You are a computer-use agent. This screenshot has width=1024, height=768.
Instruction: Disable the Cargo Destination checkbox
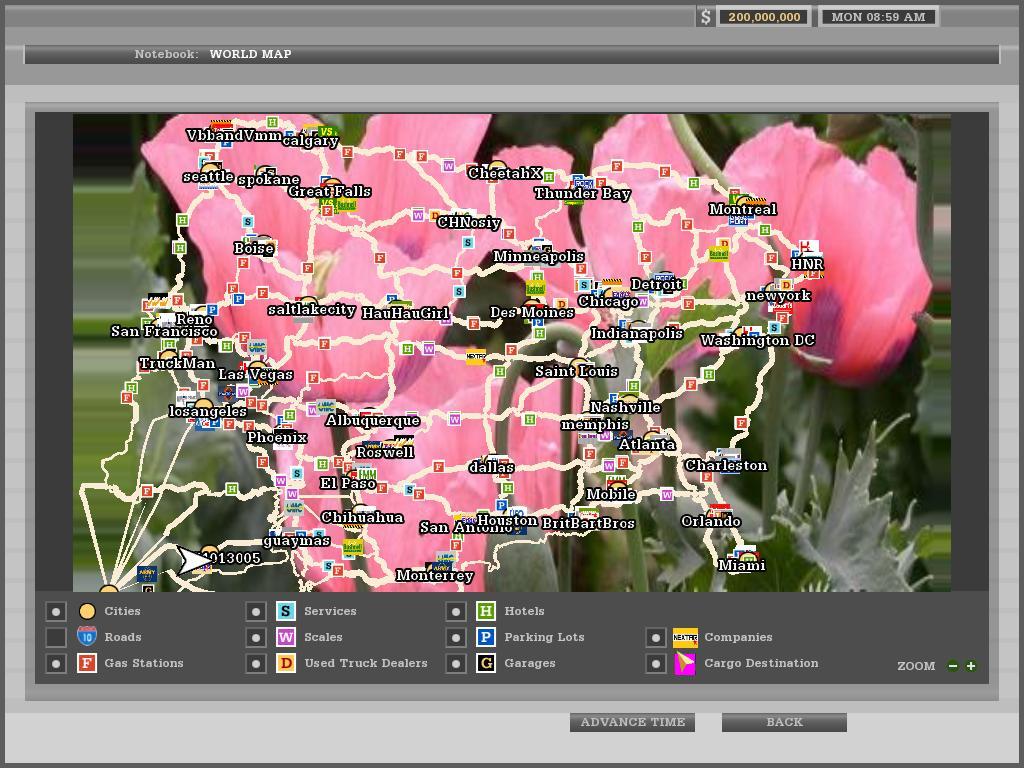pyautogui.click(x=655, y=663)
